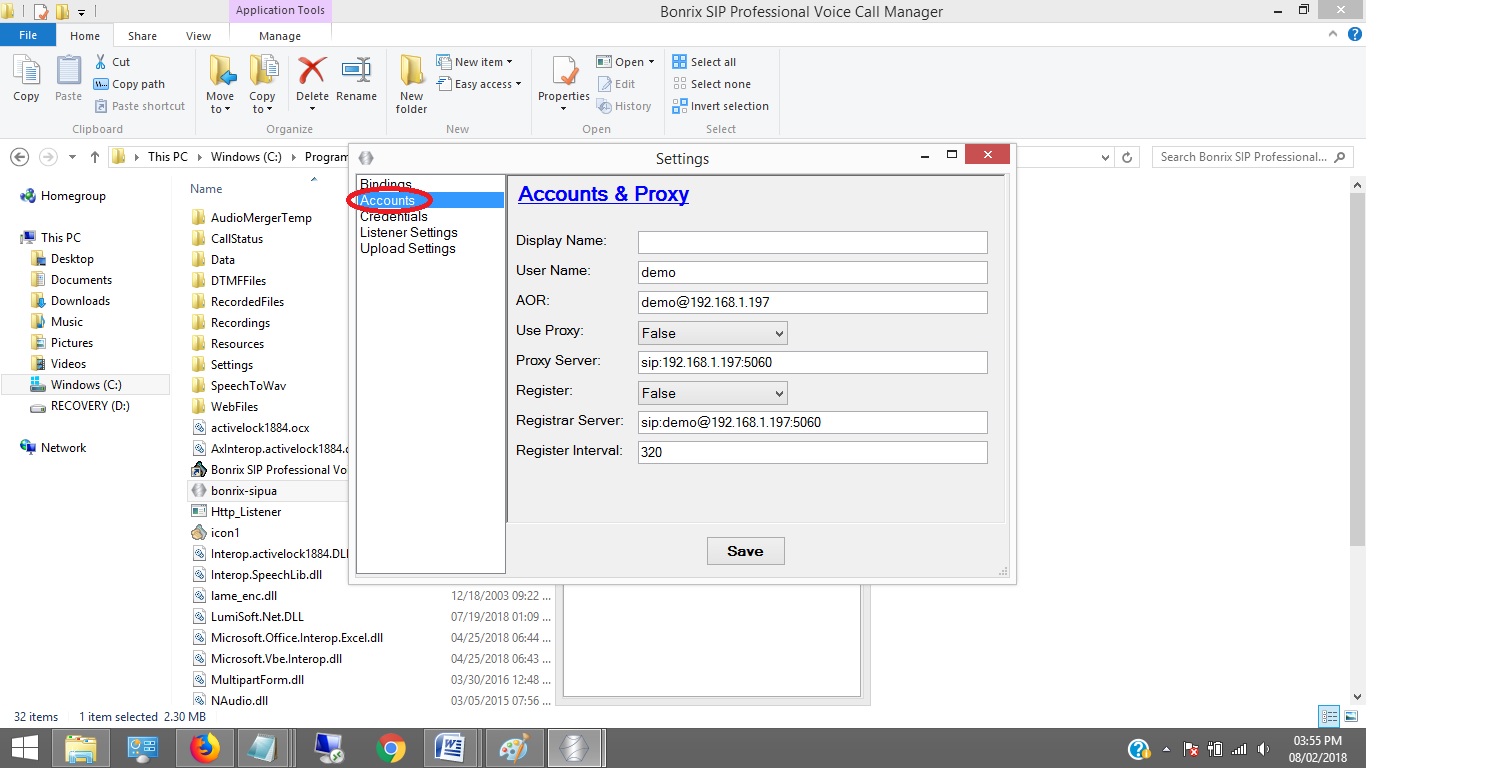Click the Name column header
The height and width of the screenshot is (768, 1503).
tap(206, 189)
